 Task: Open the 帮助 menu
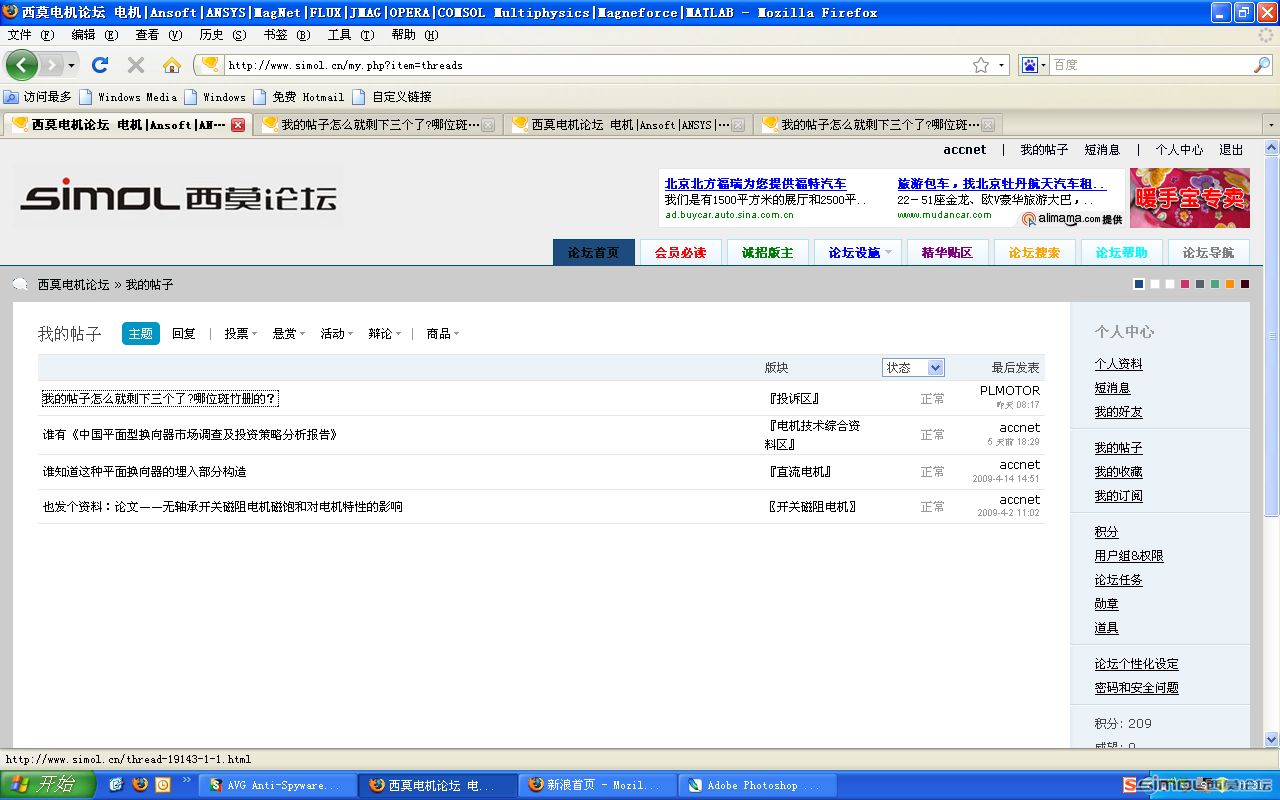click(x=415, y=35)
